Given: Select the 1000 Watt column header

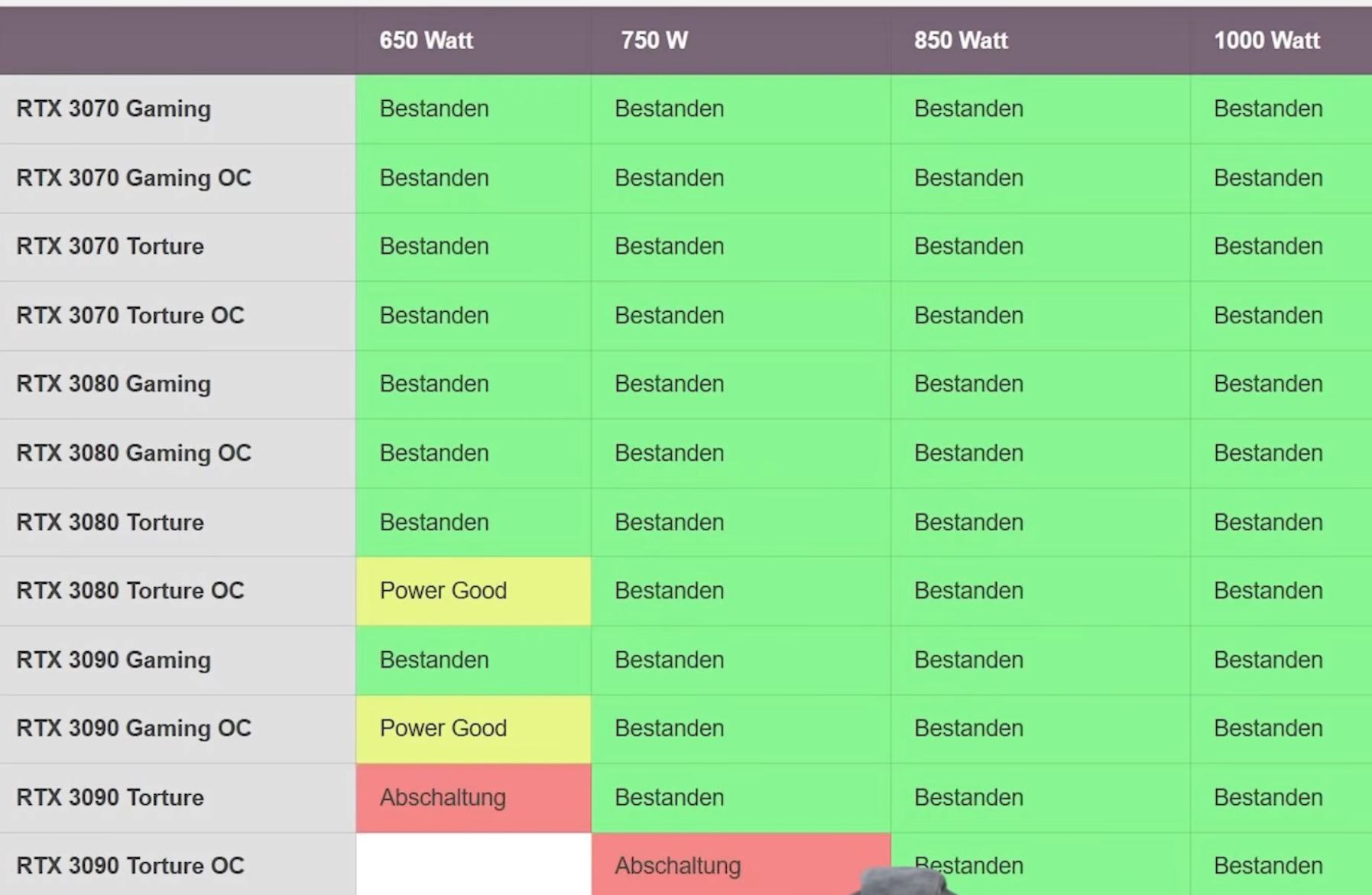Looking at the screenshot, I should click(1267, 40).
